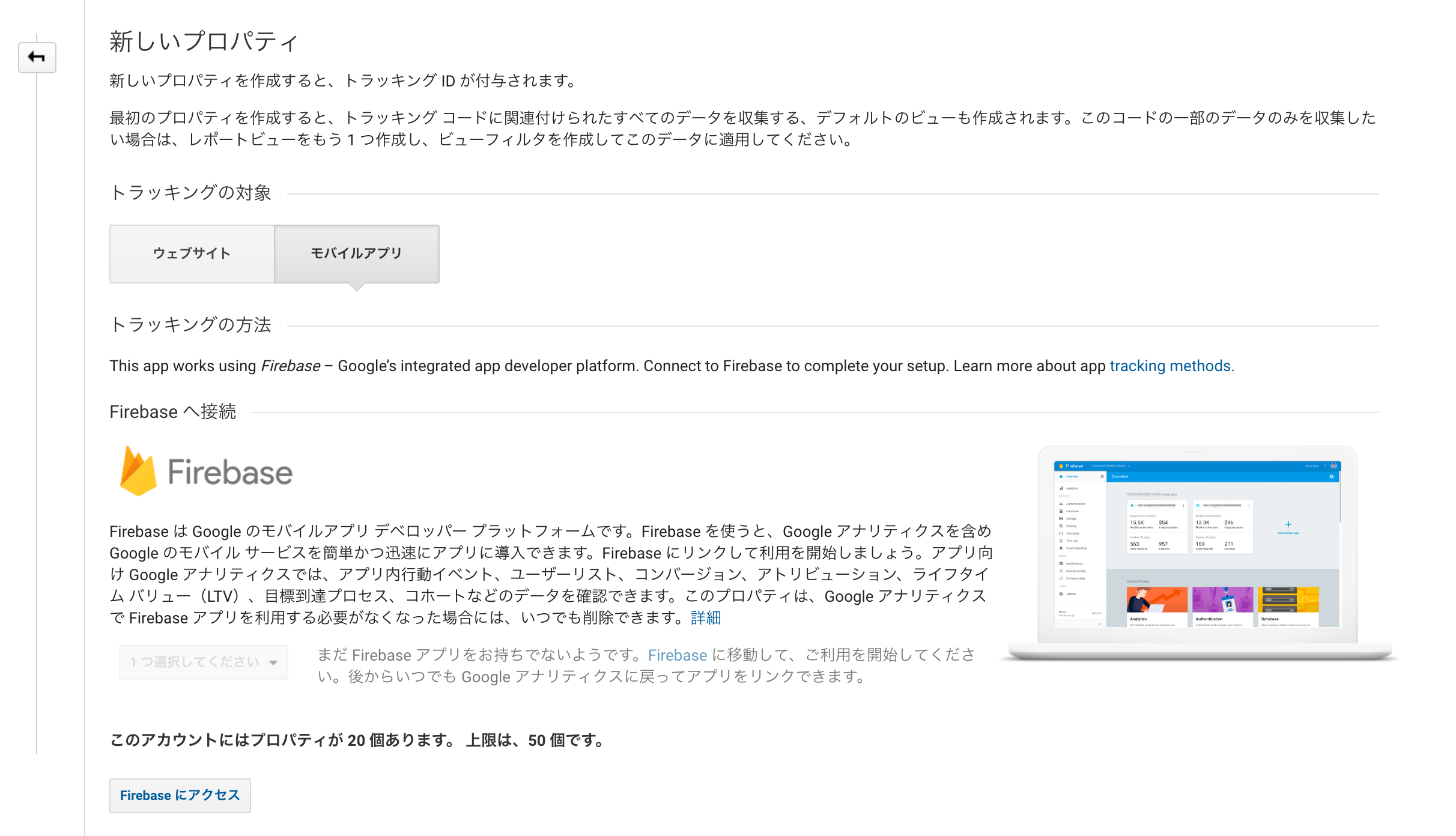1456x836 pixels.
Task: Click the Firebase flame logo
Action: pyautogui.click(x=139, y=471)
